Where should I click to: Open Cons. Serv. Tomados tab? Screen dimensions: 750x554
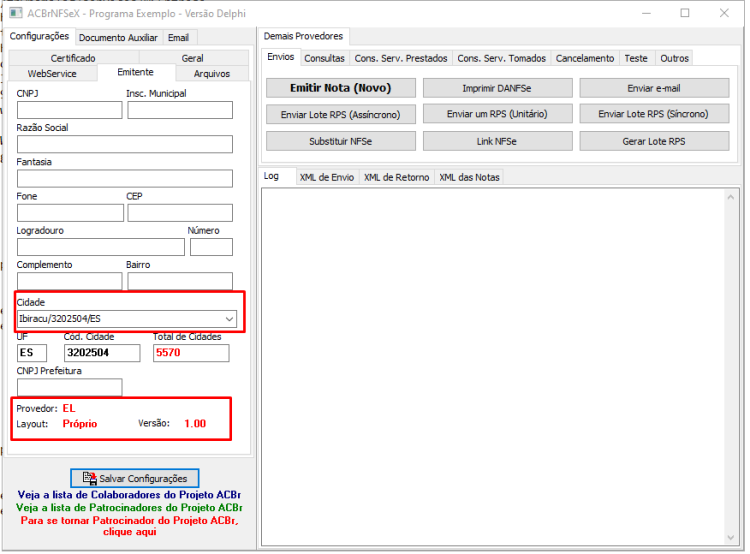(x=501, y=58)
